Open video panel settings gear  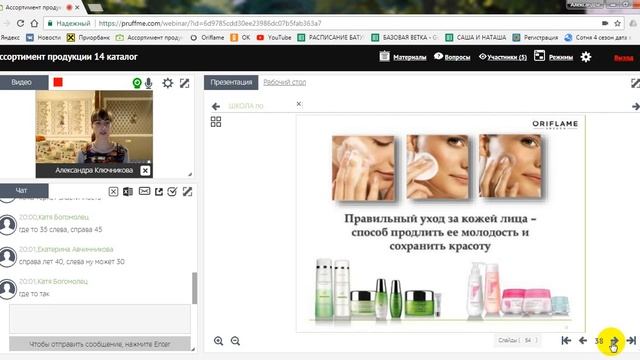tap(168, 83)
